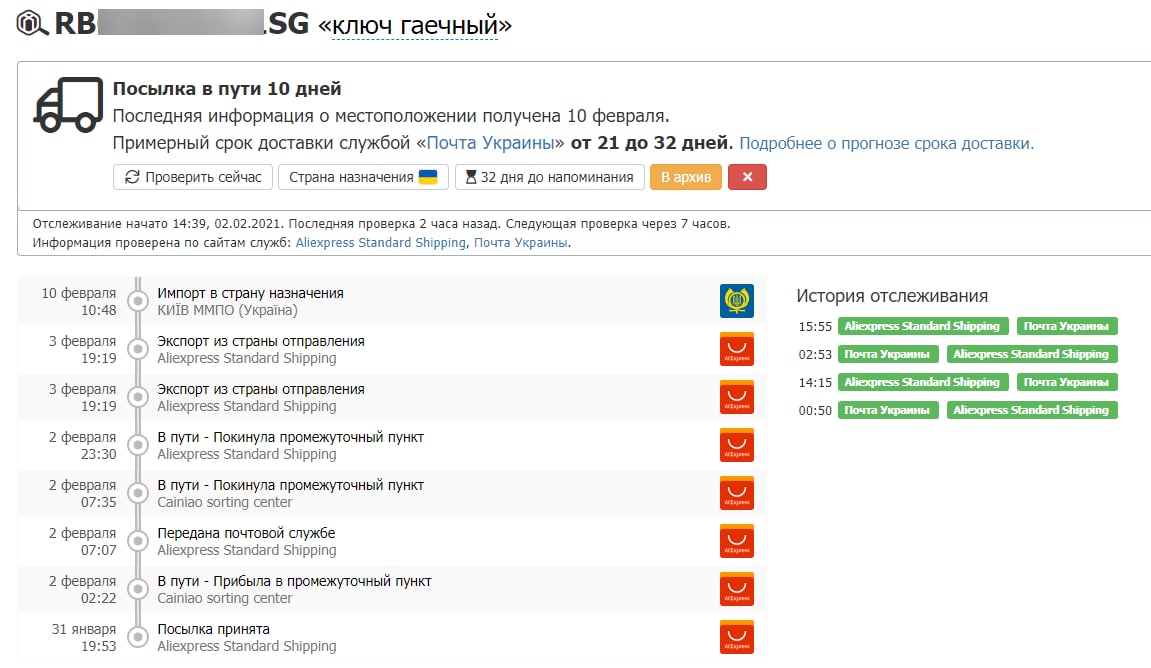Select timeline marker for 31 января 19:53

coord(137,637)
